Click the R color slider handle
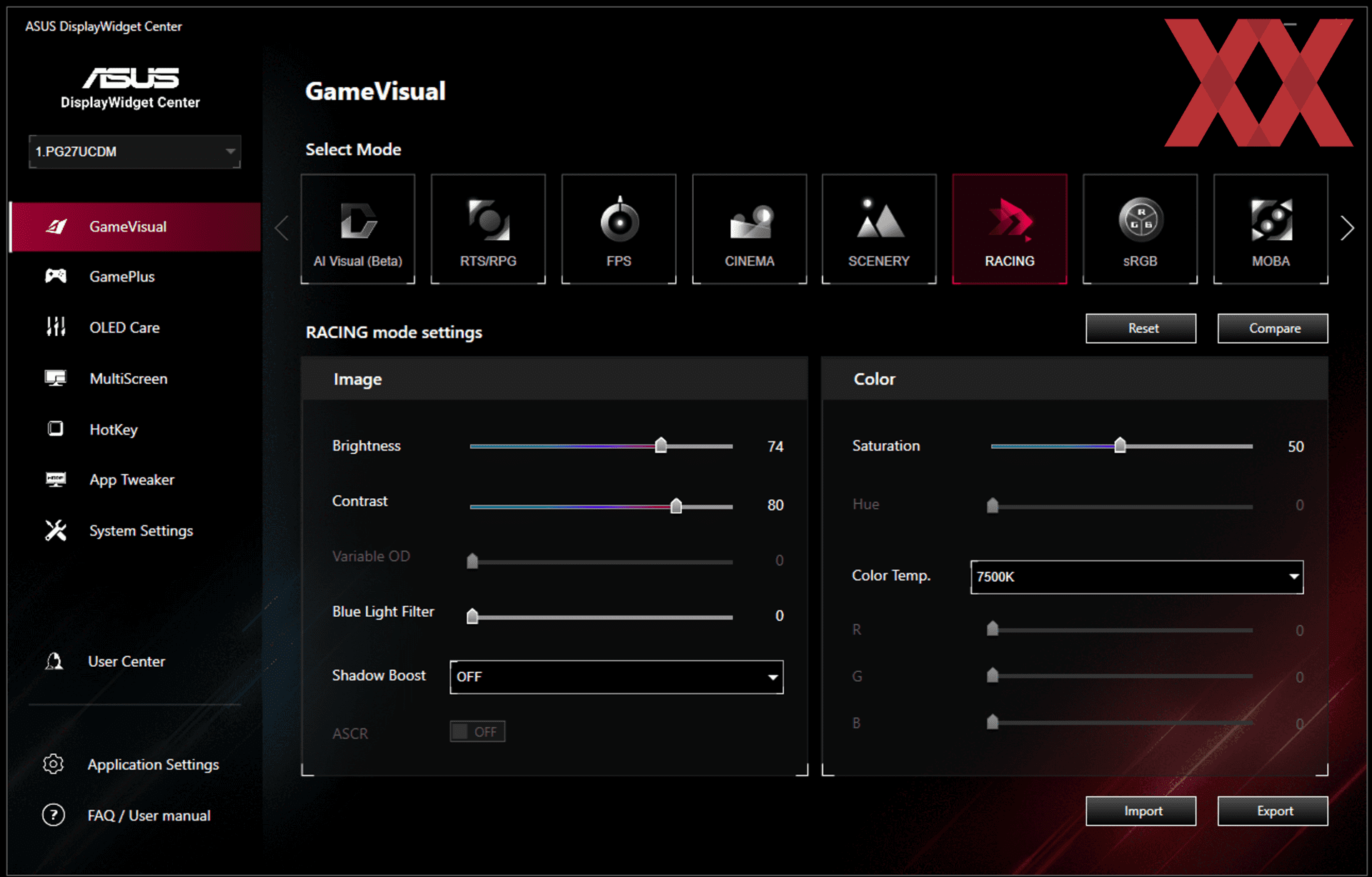The width and height of the screenshot is (1372, 877). [x=993, y=629]
